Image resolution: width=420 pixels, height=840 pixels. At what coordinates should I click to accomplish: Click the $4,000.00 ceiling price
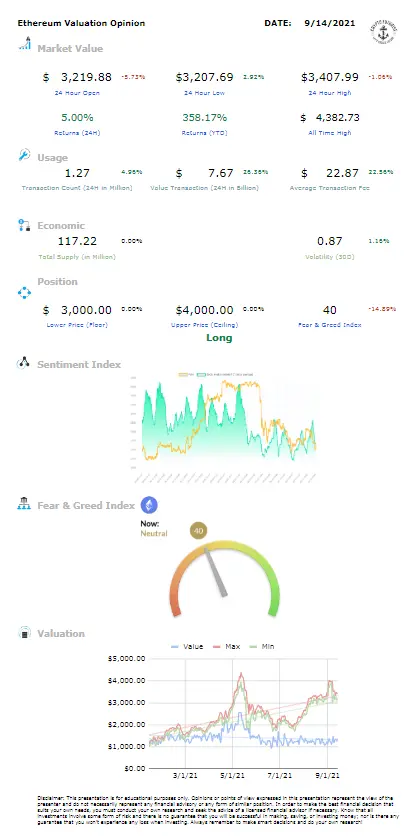[x=205, y=310]
